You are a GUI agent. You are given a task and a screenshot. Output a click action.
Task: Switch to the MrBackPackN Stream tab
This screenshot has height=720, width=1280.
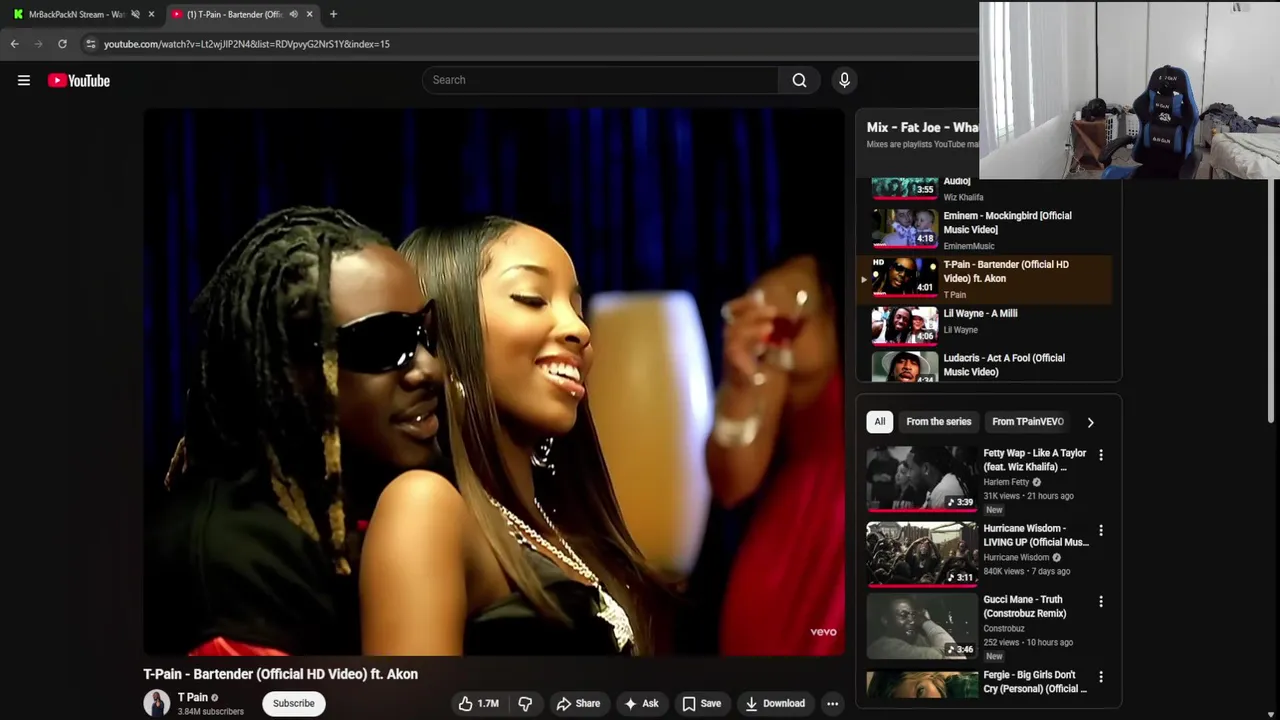pyautogui.click(x=76, y=14)
